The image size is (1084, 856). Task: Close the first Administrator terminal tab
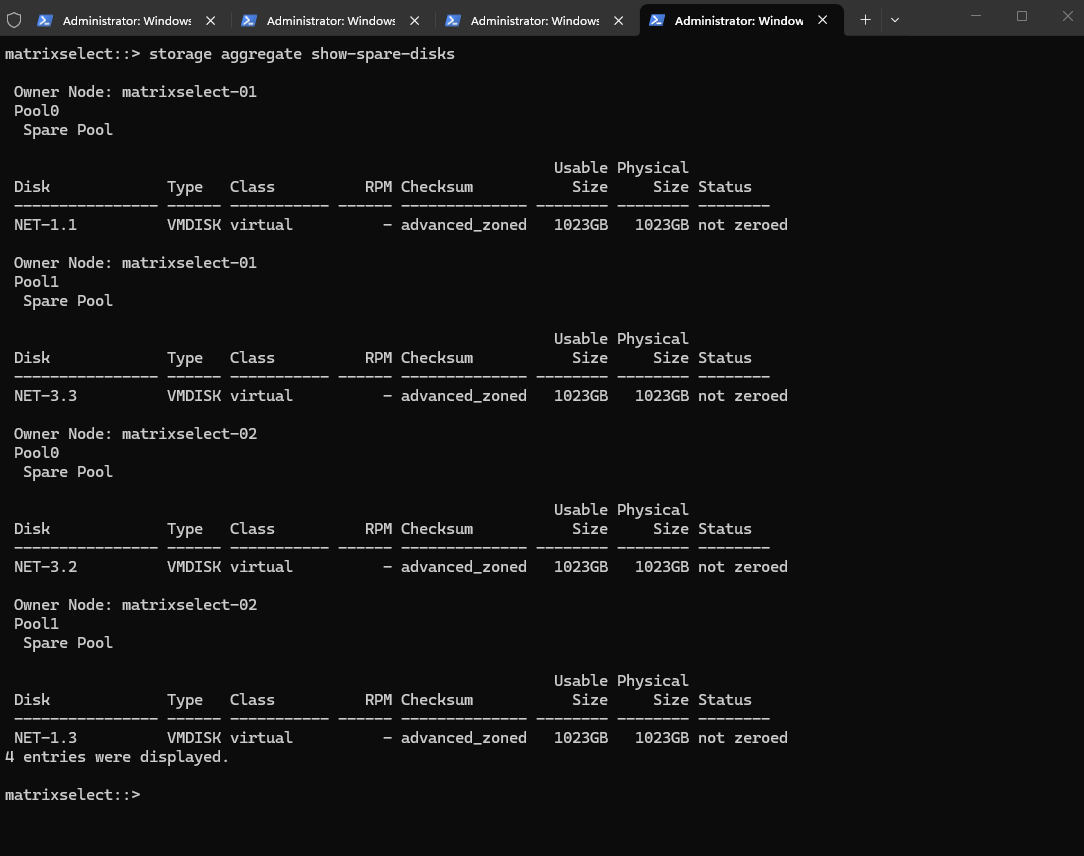pyautogui.click(x=210, y=20)
